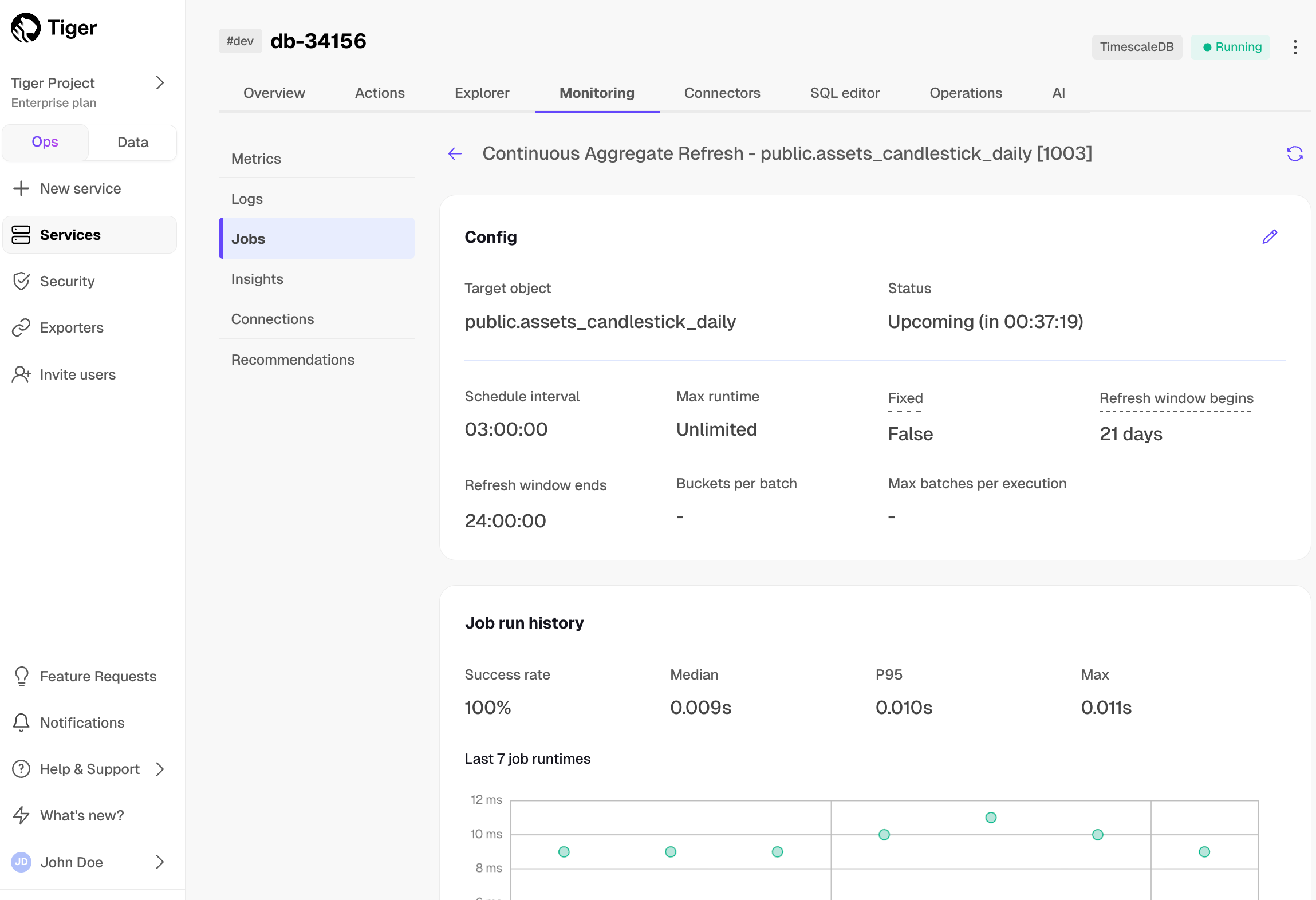Click Invite users link

pyautogui.click(x=78, y=374)
